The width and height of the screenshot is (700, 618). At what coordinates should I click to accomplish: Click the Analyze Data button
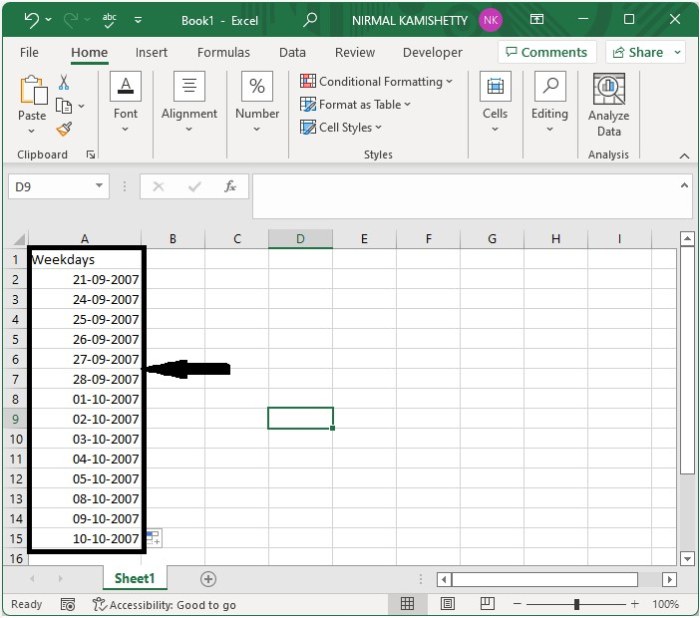pyautogui.click(x=609, y=105)
